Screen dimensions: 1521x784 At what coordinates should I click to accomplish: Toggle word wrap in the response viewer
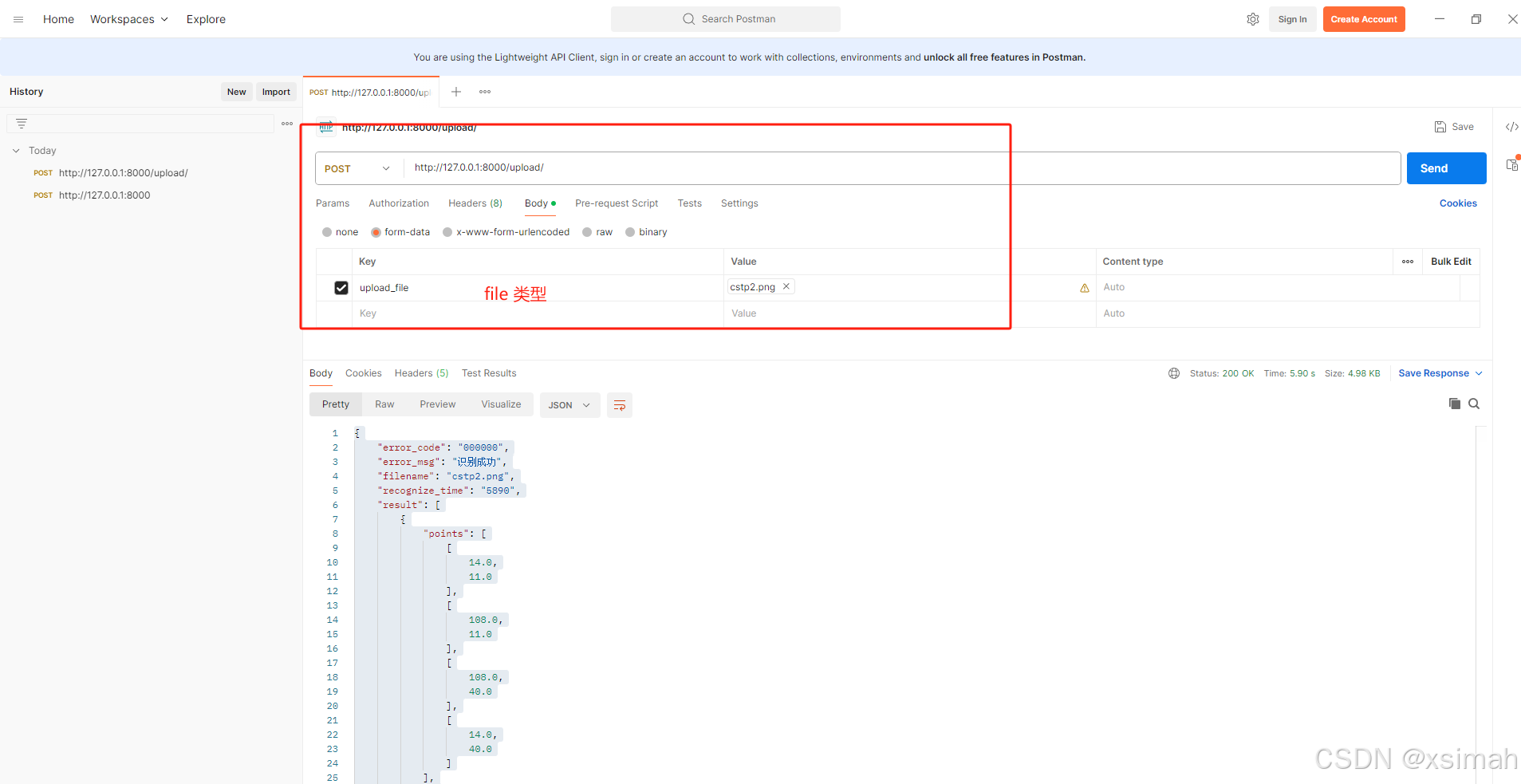click(x=620, y=404)
